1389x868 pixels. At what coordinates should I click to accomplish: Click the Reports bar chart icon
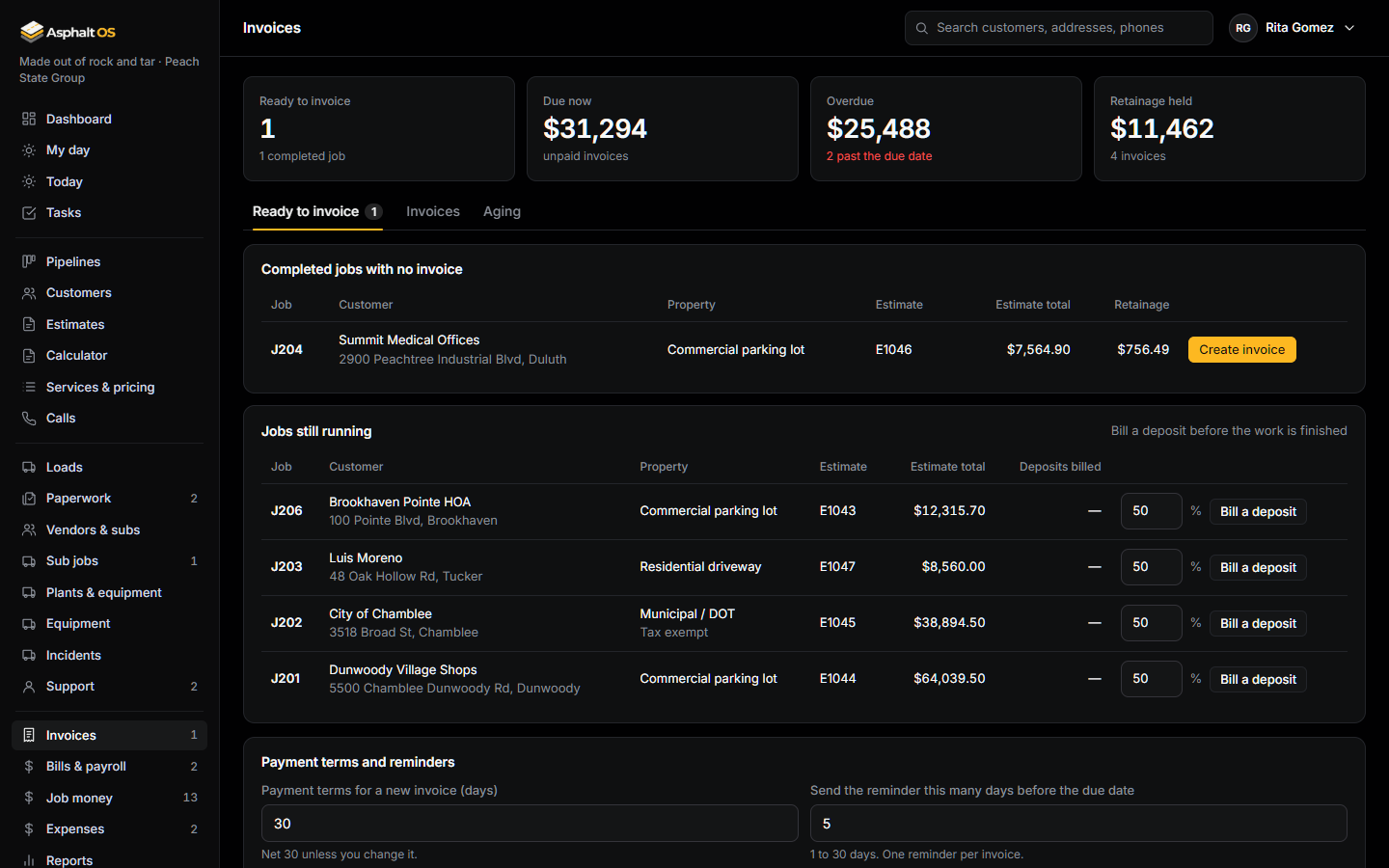(29, 860)
